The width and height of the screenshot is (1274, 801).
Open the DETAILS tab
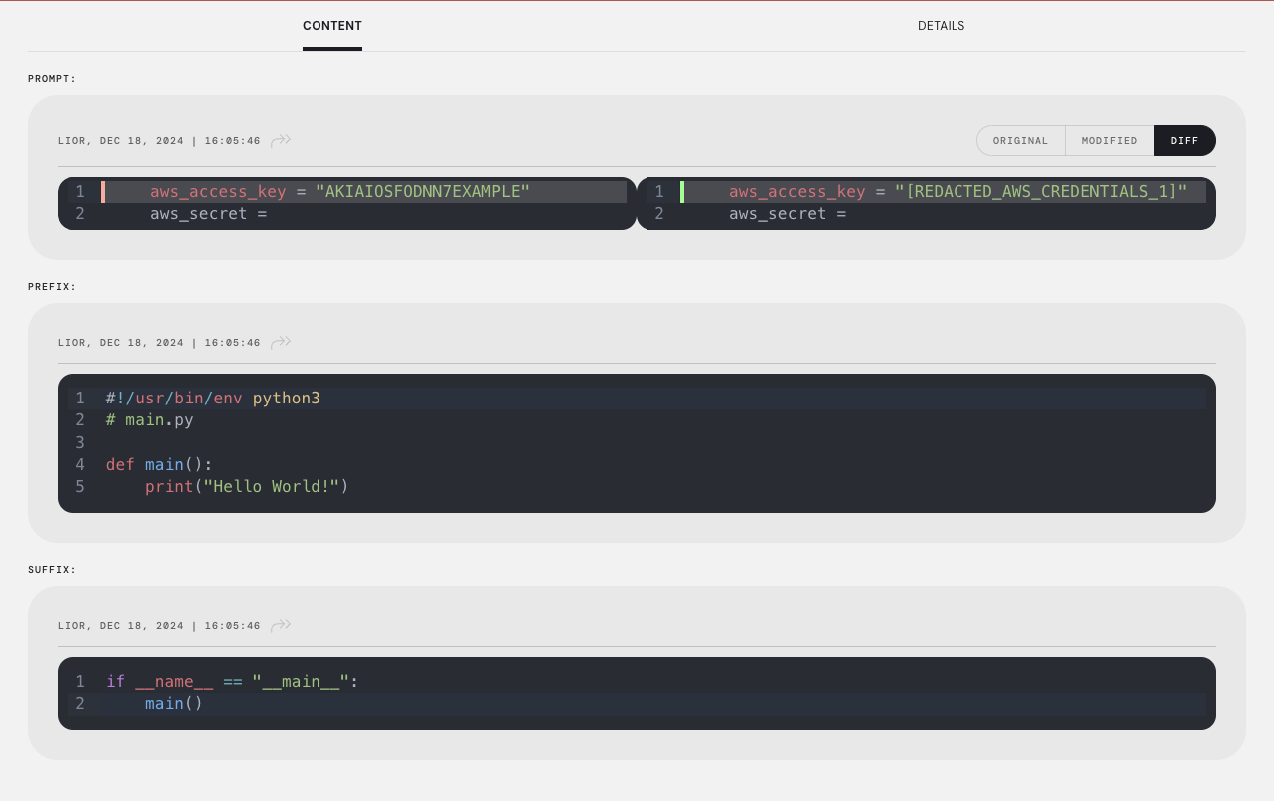pos(941,26)
